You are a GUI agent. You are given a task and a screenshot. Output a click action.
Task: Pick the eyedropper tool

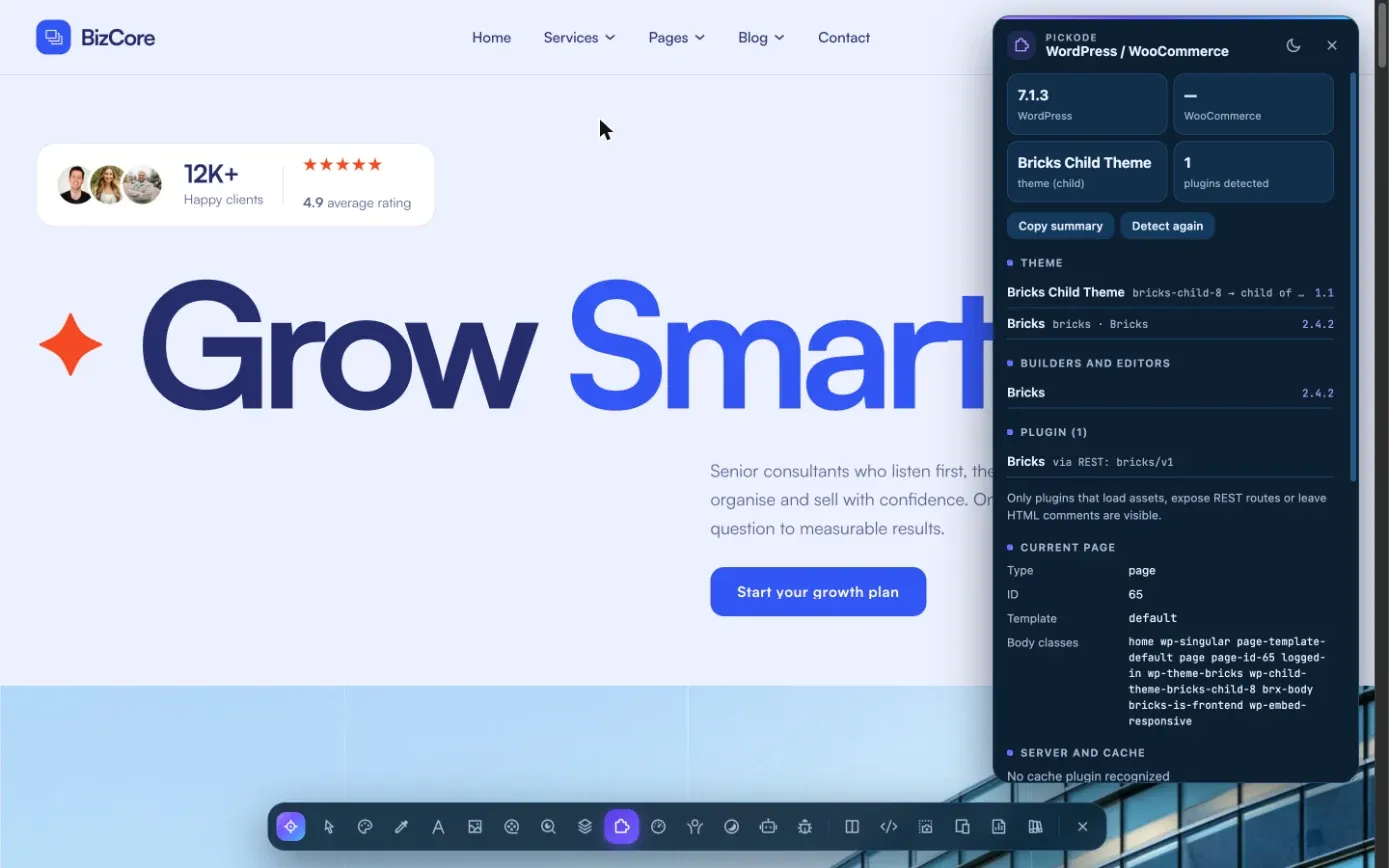(x=401, y=827)
